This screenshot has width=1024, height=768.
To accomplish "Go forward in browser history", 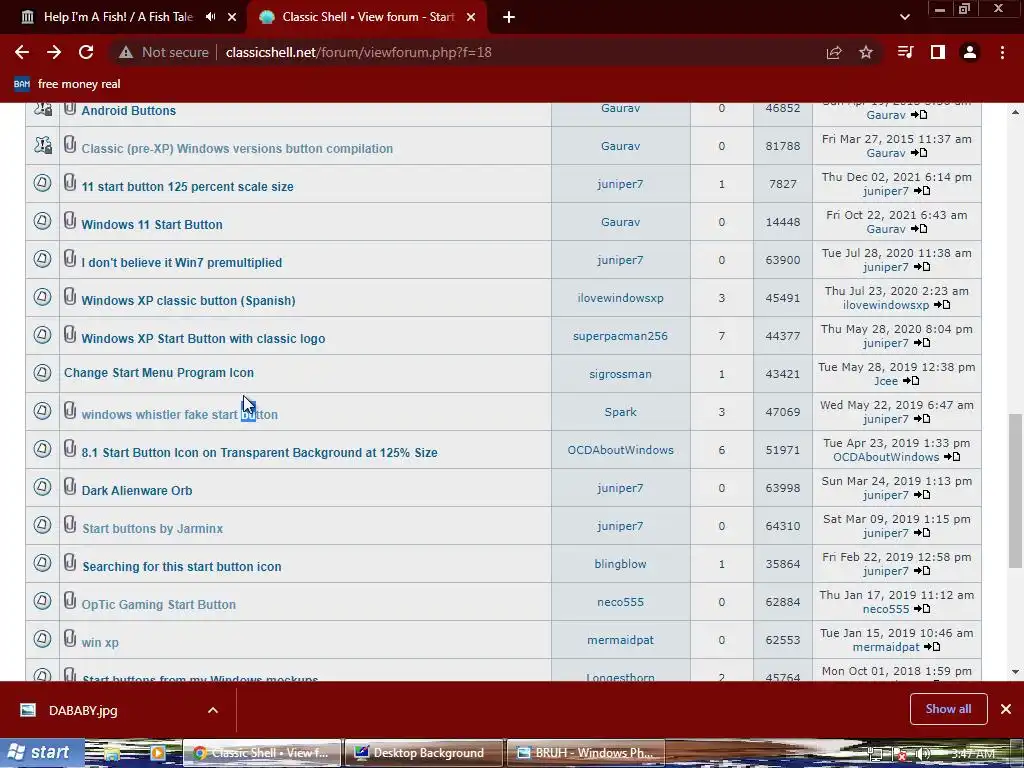I will (x=54, y=52).
